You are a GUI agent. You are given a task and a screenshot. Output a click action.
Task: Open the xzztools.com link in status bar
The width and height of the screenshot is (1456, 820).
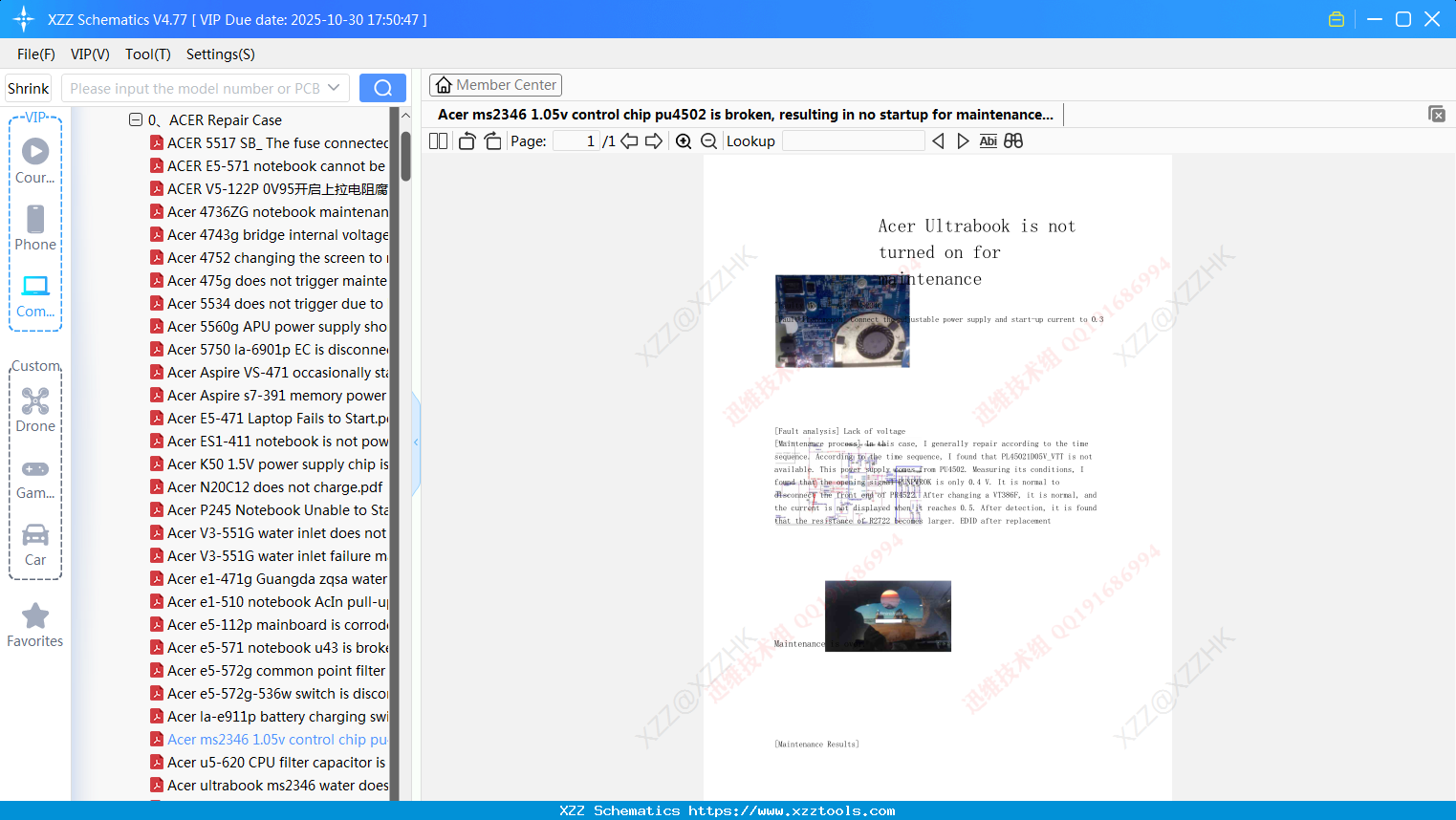pos(792,810)
